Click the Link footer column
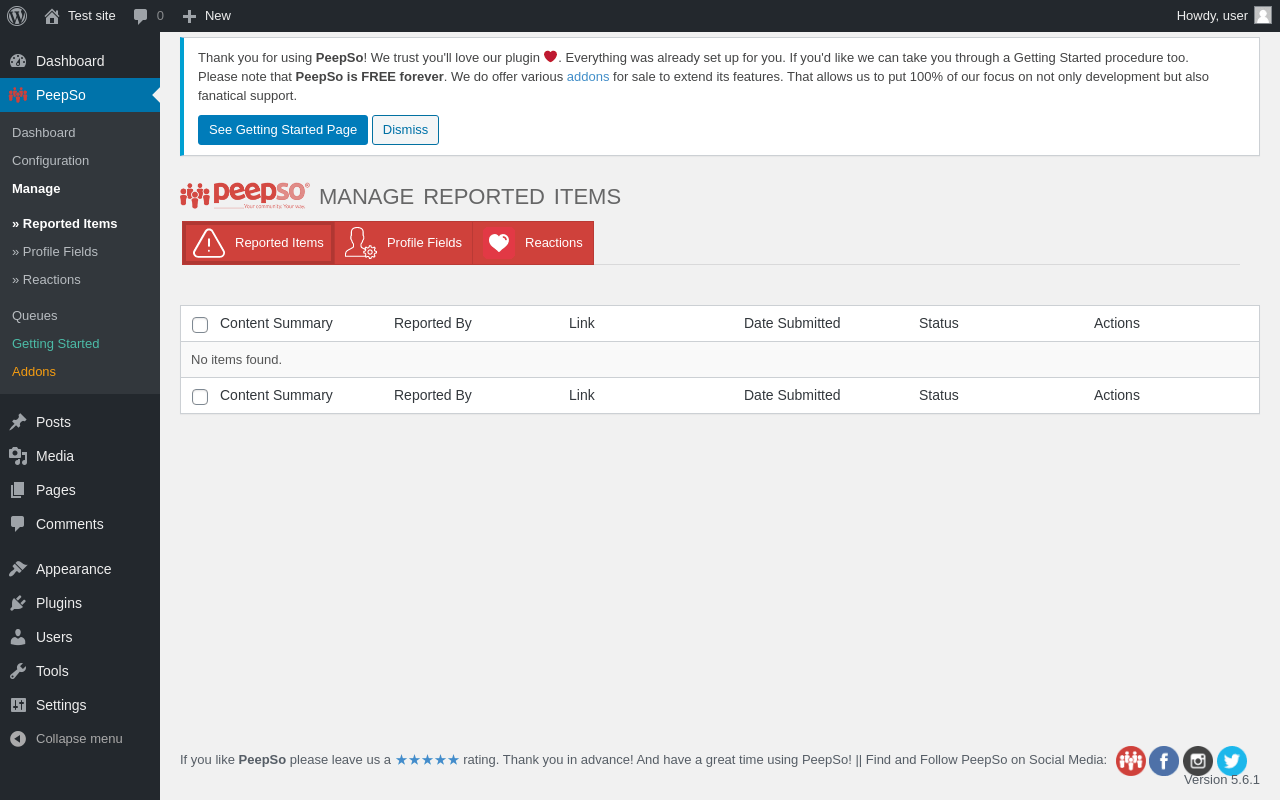The image size is (1280, 800). click(x=582, y=395)
